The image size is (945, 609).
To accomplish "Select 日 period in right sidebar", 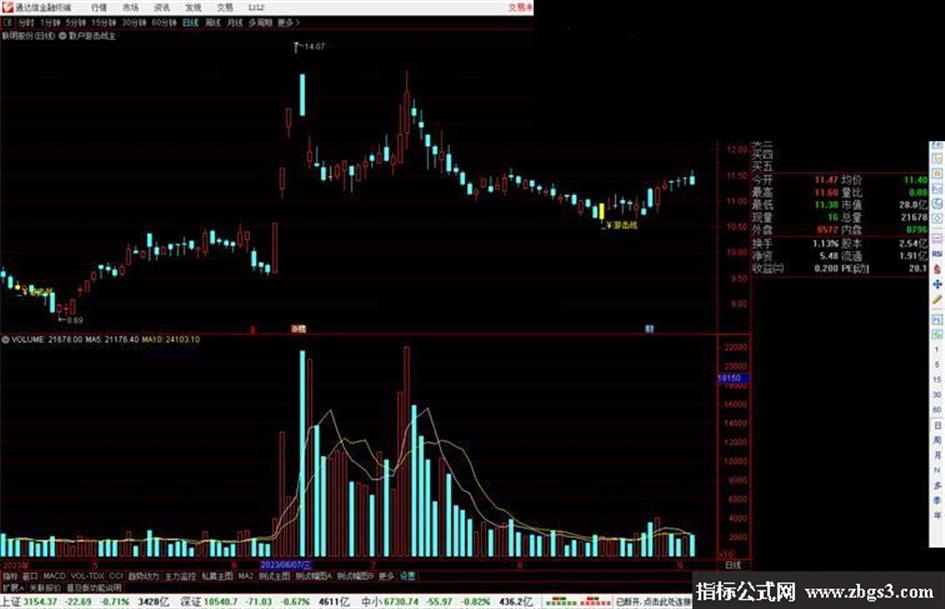I will 937,426.
